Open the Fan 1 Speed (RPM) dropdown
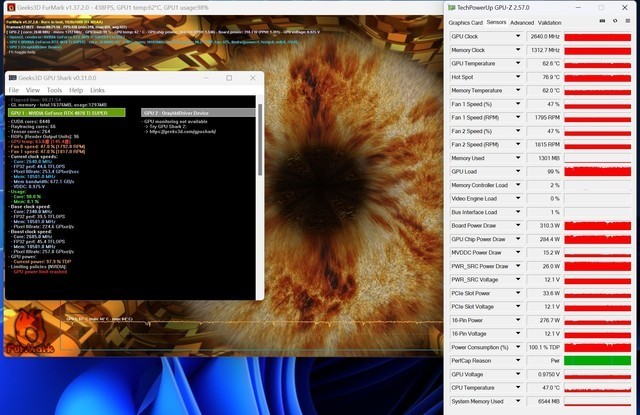The width and height of the screenshot is (640, 415). (517, 117)
